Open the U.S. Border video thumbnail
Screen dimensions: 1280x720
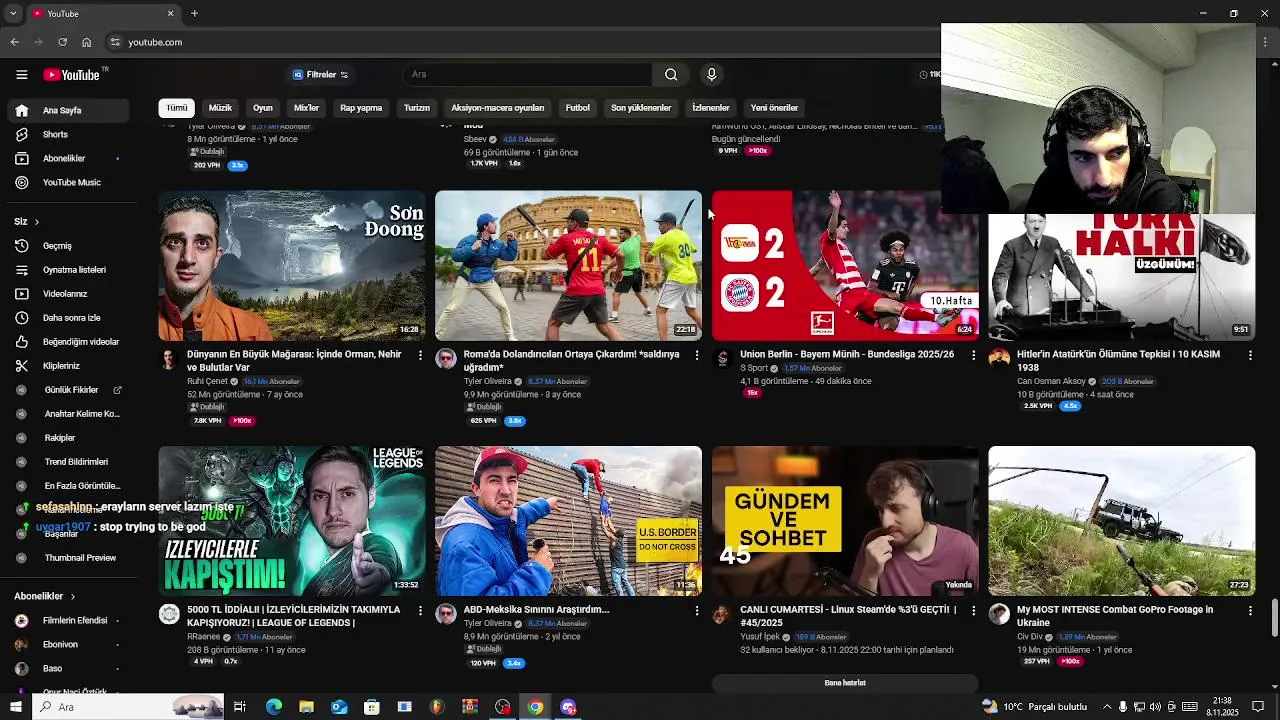pos(568,520)
